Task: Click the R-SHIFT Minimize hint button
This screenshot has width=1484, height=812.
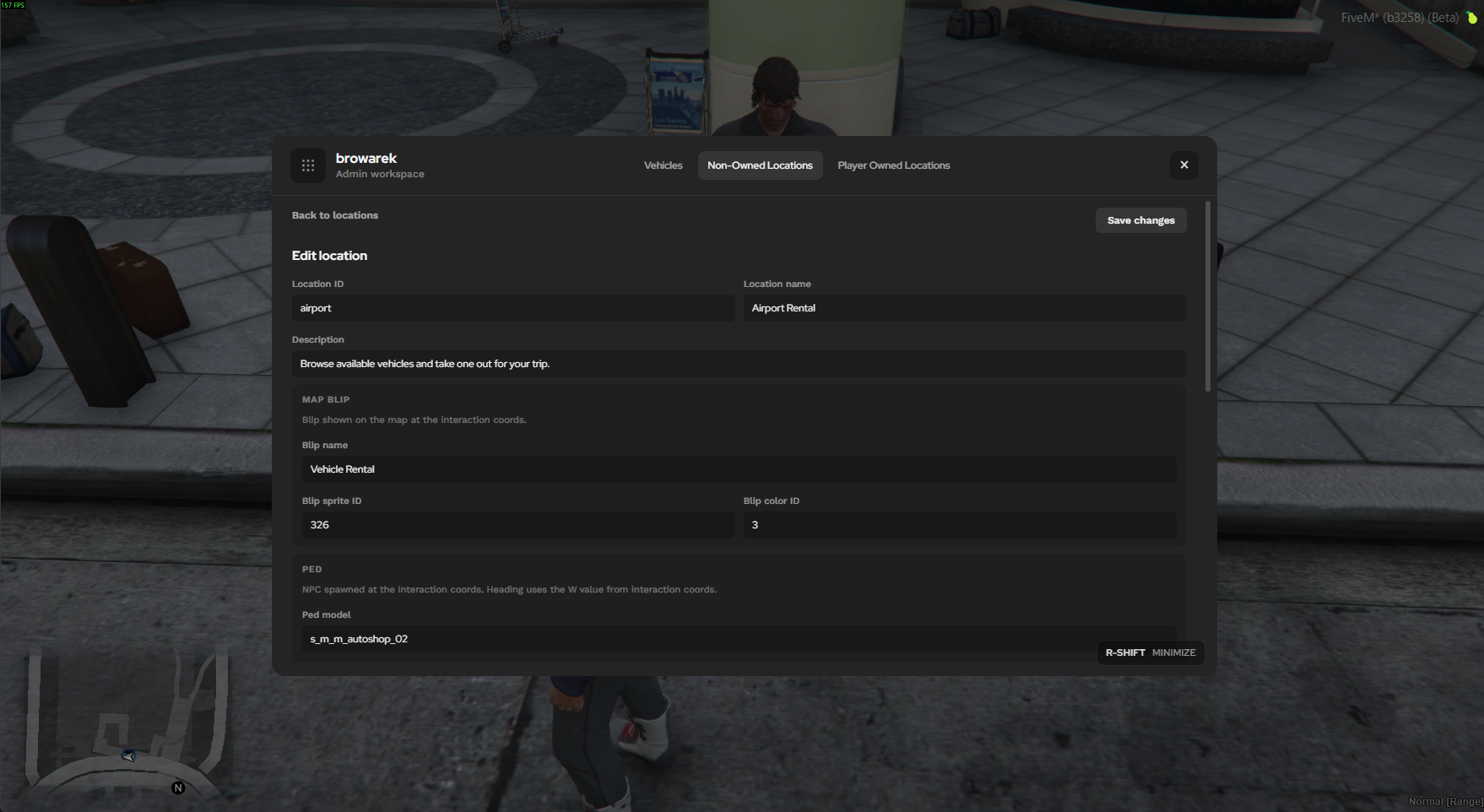Action: [1150, 652]
